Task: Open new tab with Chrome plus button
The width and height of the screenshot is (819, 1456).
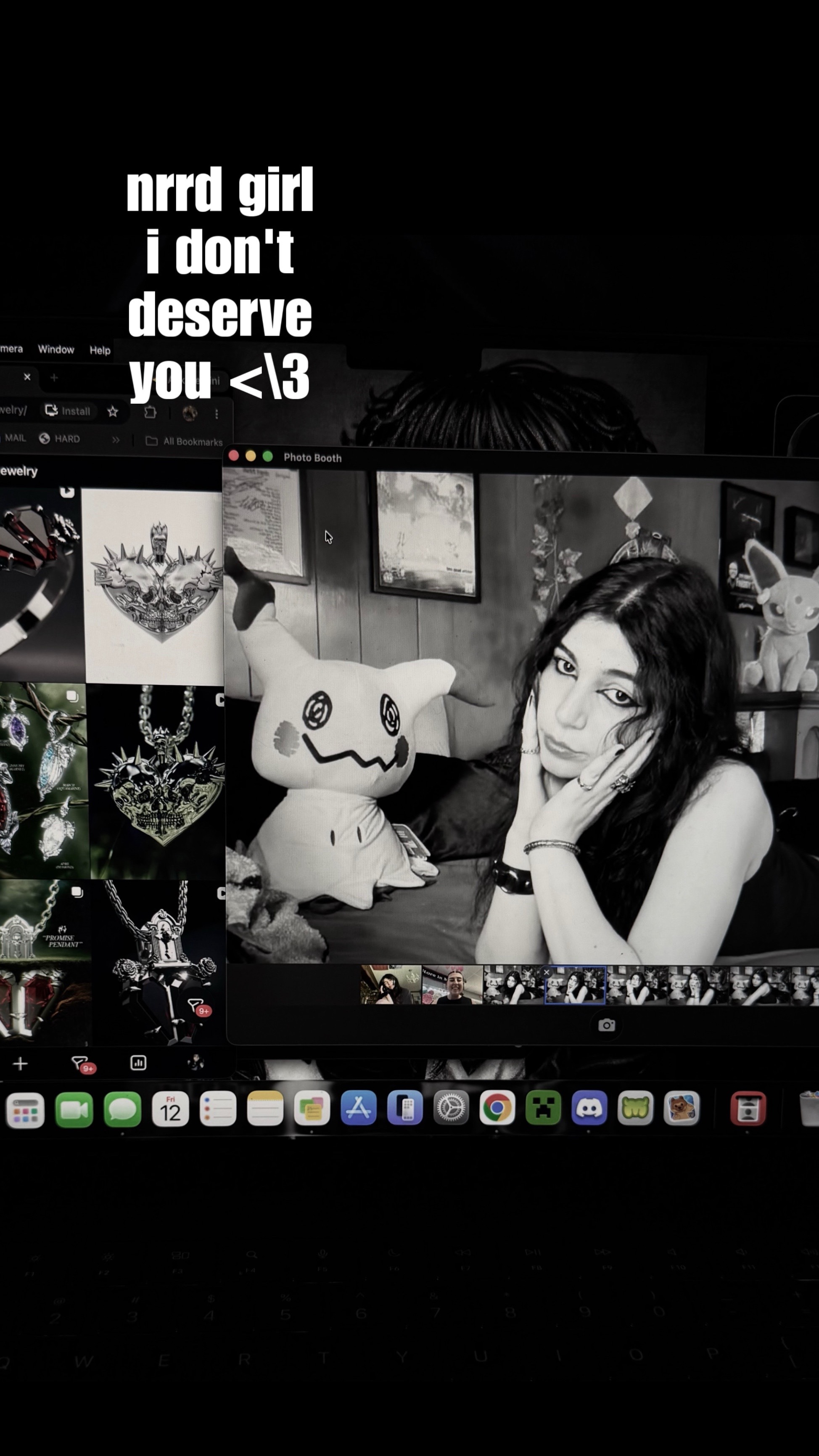Action: click(x=54, y=378)
